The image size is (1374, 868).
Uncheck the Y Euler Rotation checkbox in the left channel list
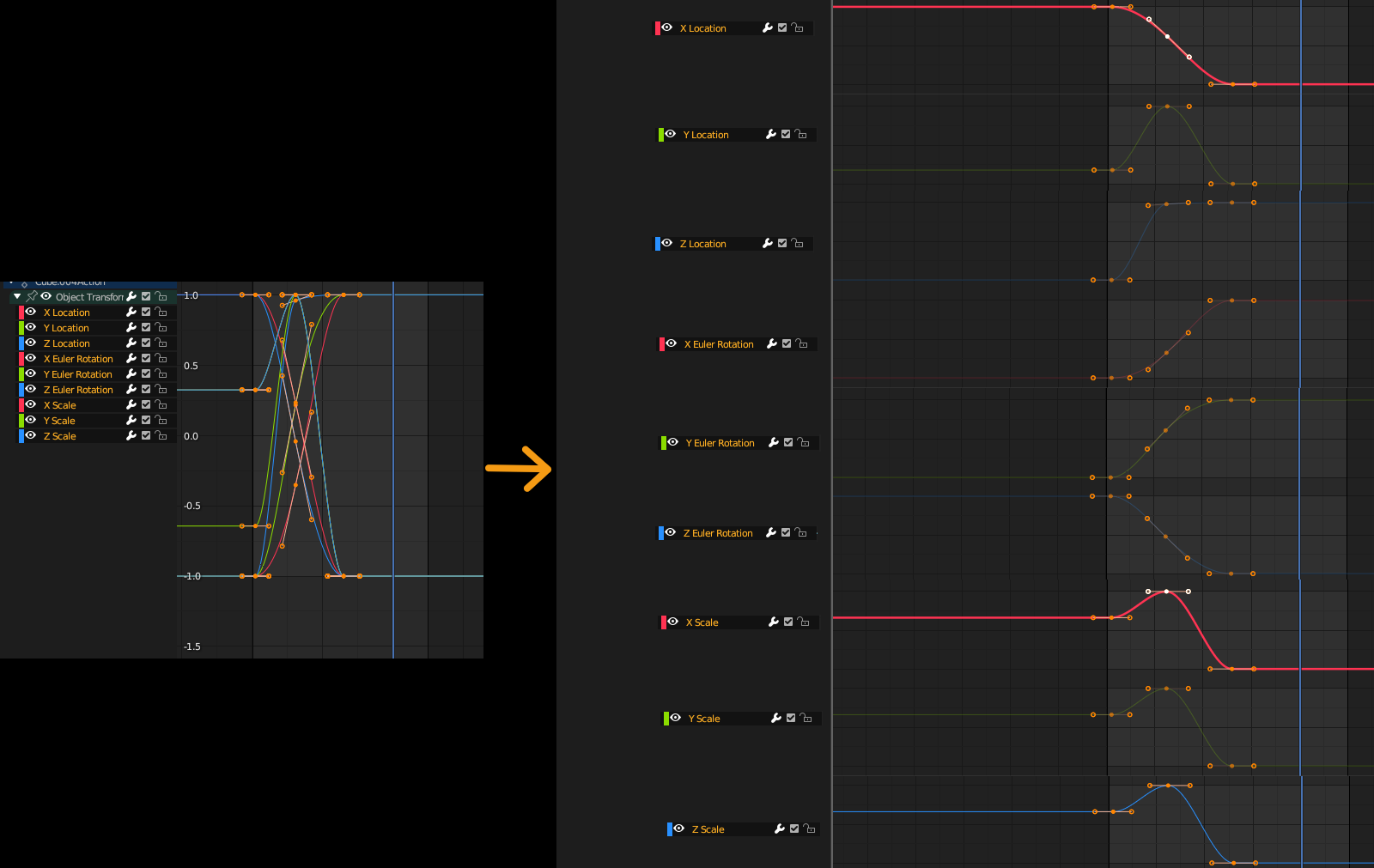[146, 374]
